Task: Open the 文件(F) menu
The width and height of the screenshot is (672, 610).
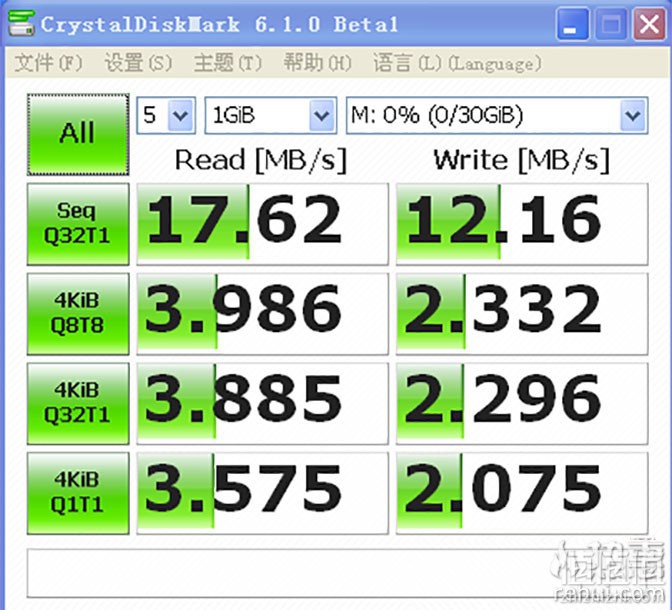Action: click(48, 63)
